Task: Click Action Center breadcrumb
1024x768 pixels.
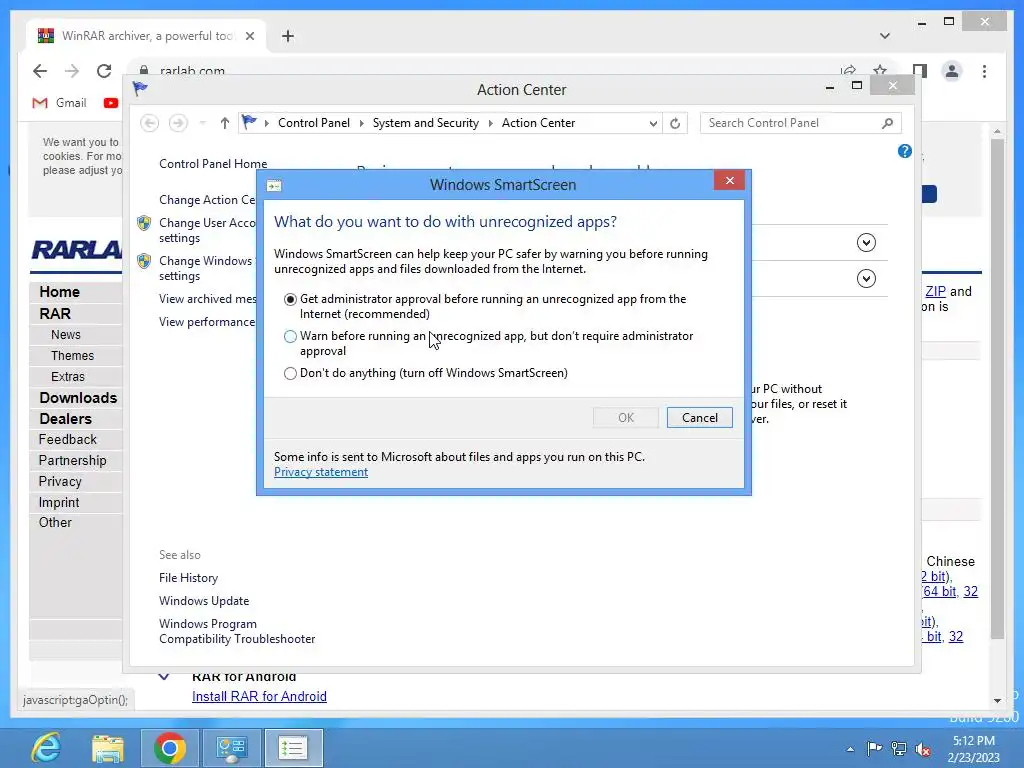Action: [x=538, y=123]
